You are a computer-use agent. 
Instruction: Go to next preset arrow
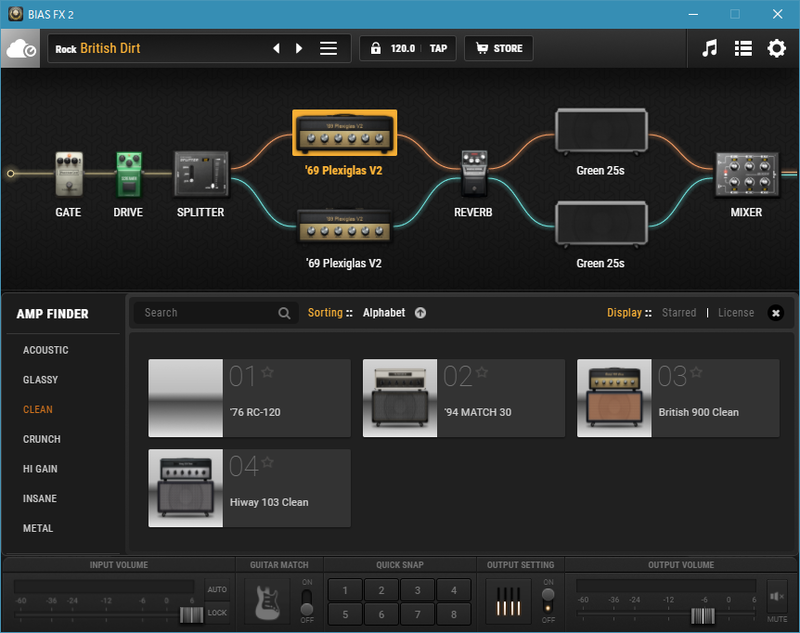point(299,48)
